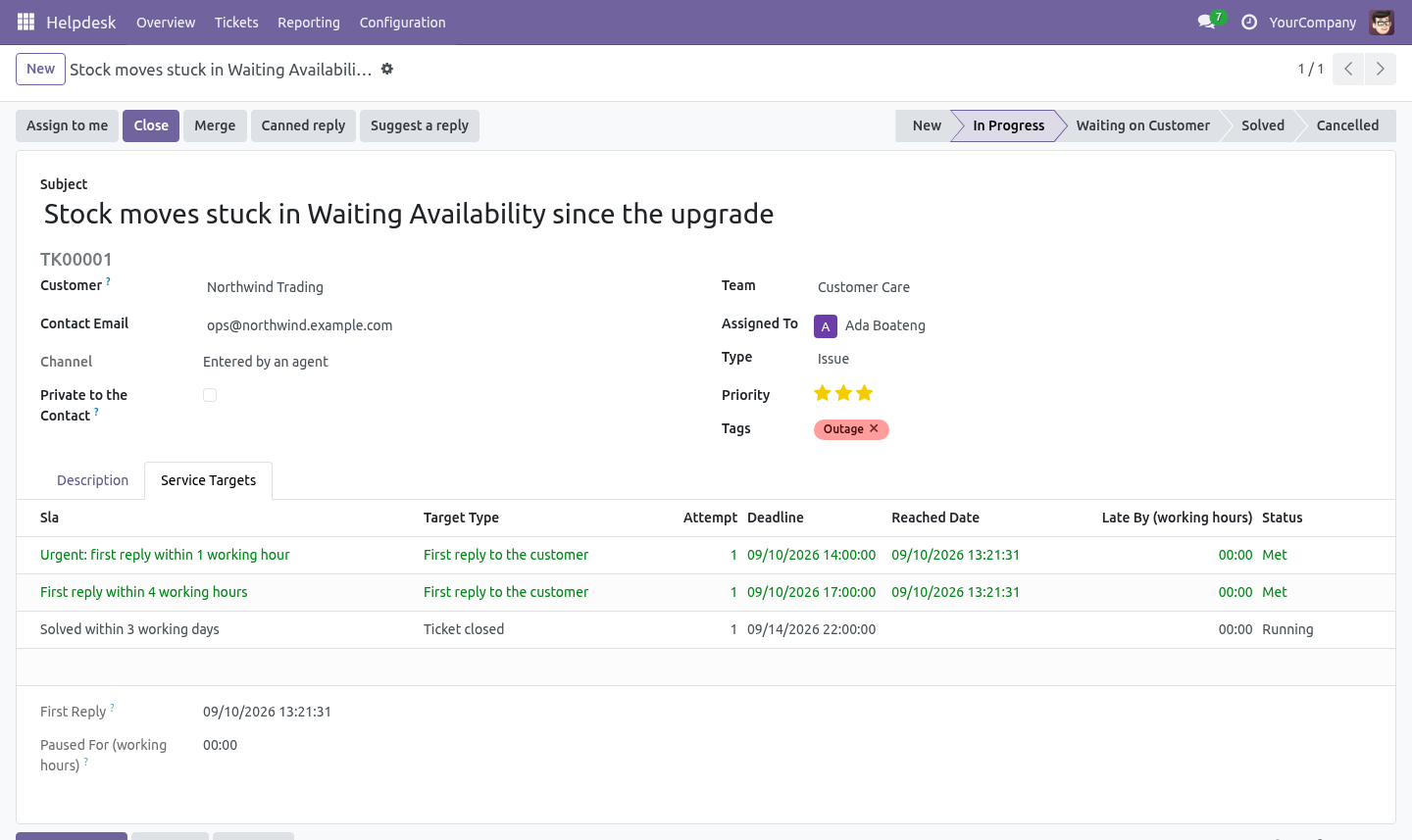The height and width of the screenshot is (840, 1412).
Task: Set stage to Cancelled
Action: coord(1347,125)
